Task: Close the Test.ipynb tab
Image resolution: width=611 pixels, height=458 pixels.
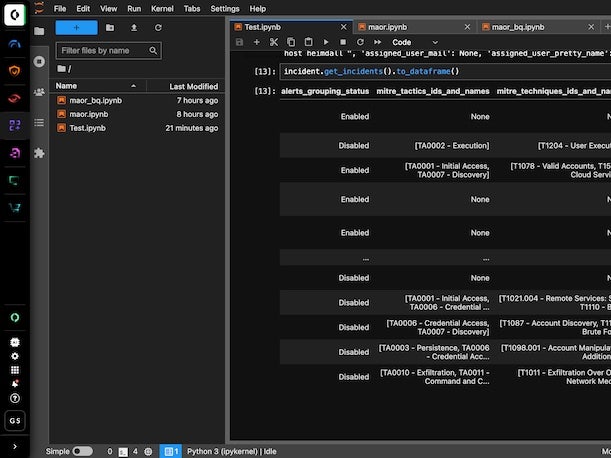Action: (344, 27)
